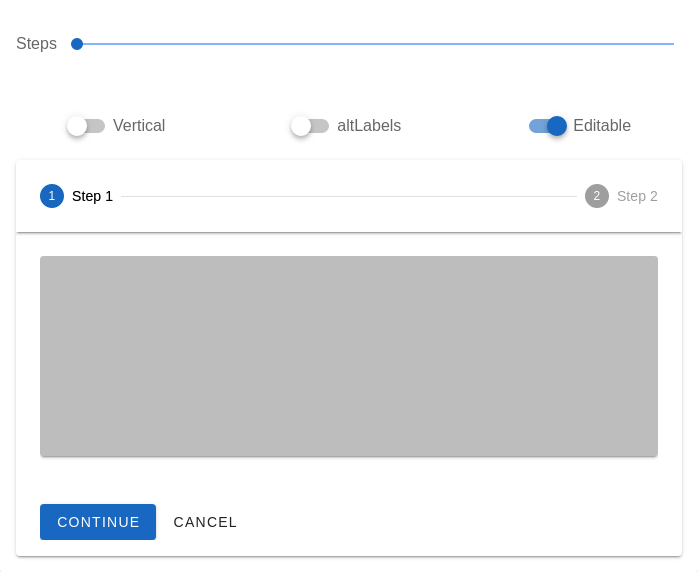Disable the Editable switch
Image resolution: width=698 pixels, height=572 pixels.
[x=548, y=126]
